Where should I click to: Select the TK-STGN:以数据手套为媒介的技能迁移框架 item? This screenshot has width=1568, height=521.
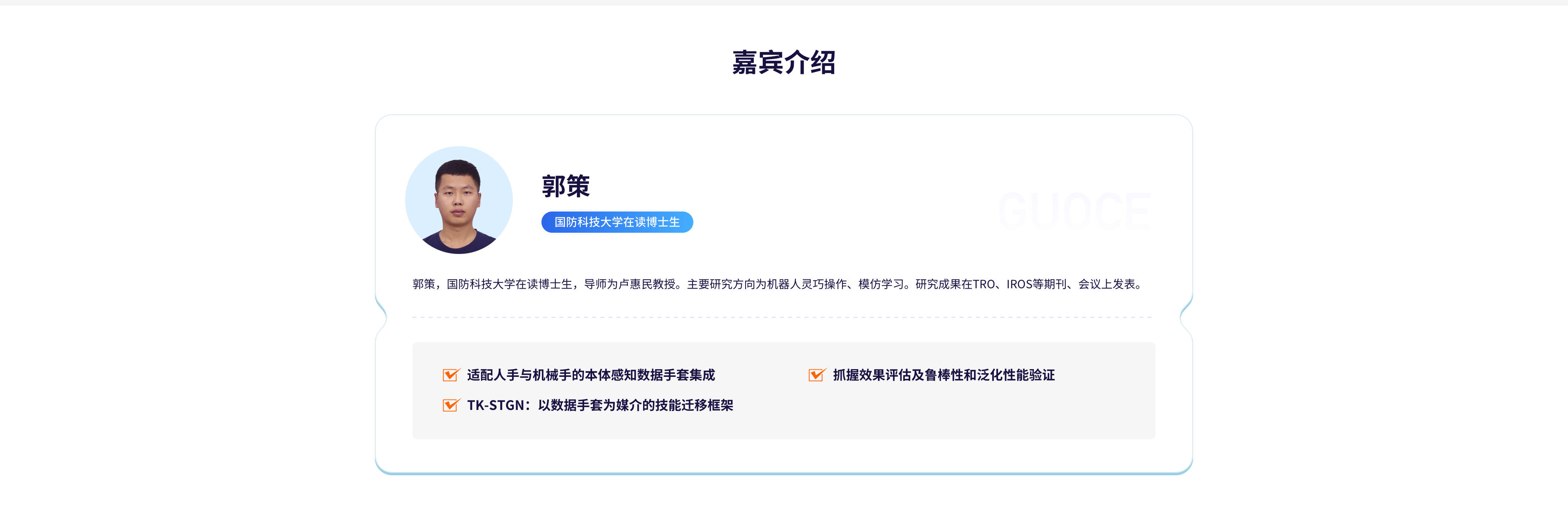click(599, 405)
